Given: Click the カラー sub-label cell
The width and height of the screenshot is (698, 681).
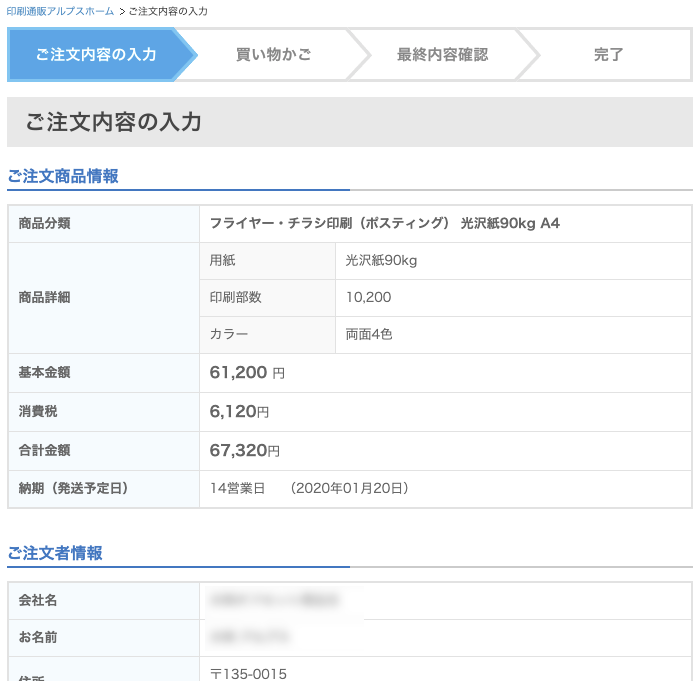Looking at the screenshot, I should coord(268,335).
